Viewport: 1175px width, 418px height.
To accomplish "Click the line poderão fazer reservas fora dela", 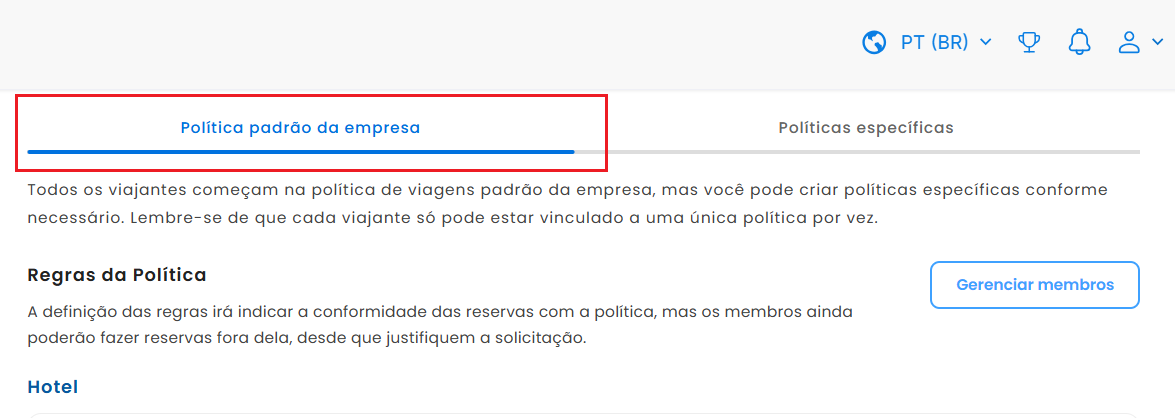I will [306, 338].
